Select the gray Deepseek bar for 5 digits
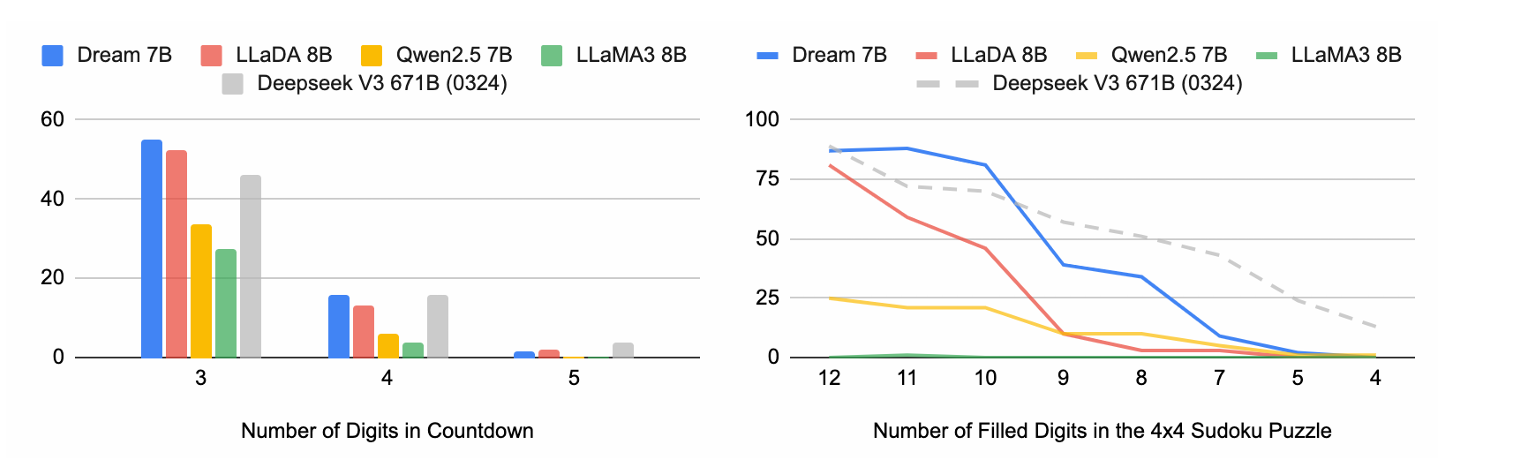Screen dimensions: 1535x458 coord(623,350)
